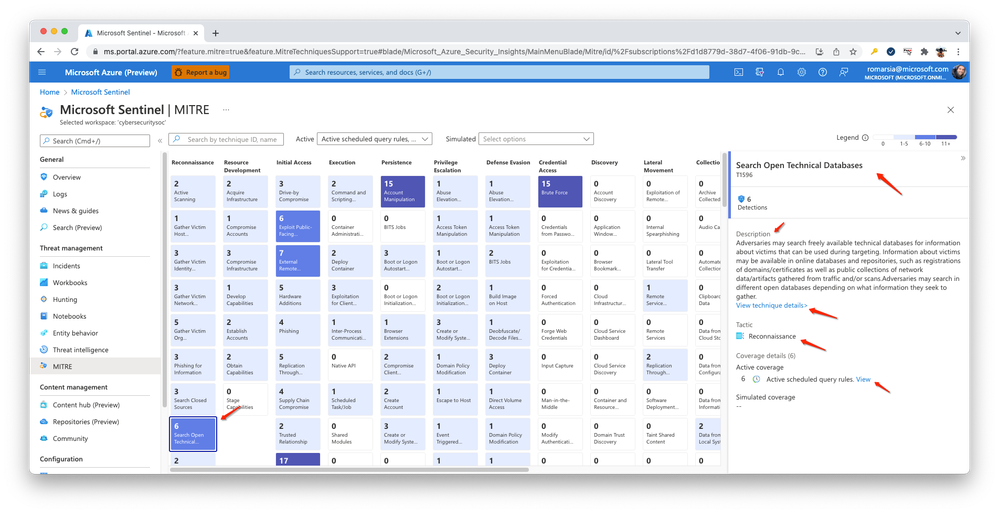Select the MITRE sidebar item
Viewport: 999px width, 513px height.
(x=95, y=366)
